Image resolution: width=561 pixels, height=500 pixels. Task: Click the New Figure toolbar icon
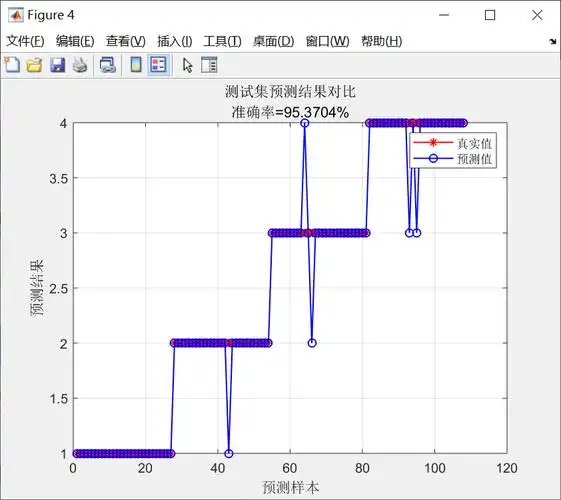coord(12,65)
